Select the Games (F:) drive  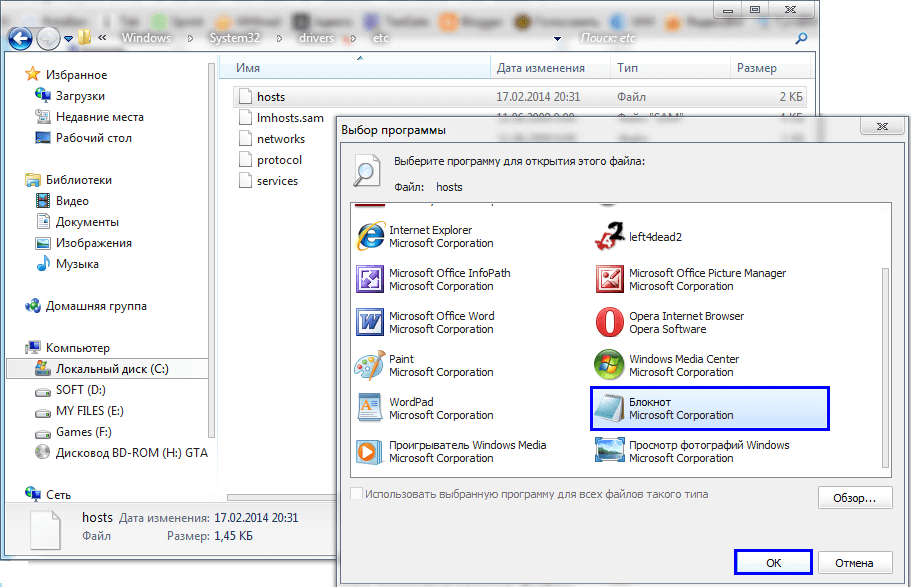(x=73, y=432)
